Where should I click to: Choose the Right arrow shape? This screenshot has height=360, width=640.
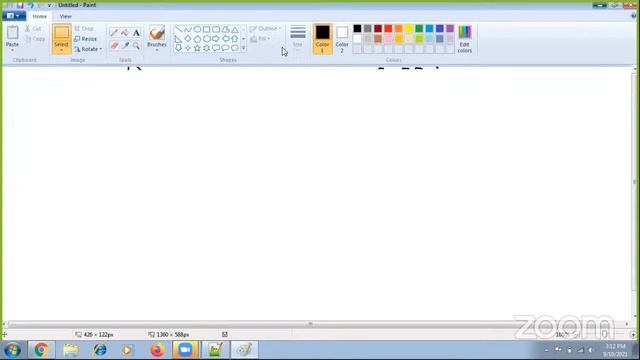(216, 39)
